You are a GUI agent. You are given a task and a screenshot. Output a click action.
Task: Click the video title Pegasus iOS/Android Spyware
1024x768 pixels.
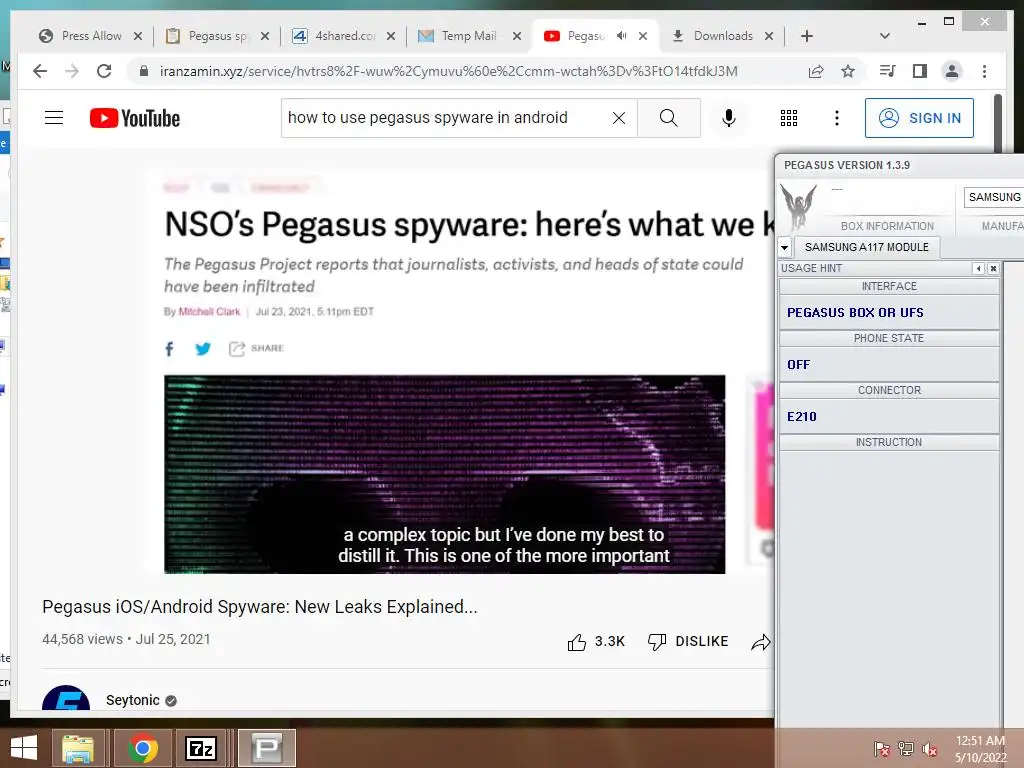click(x=260, y=607)
